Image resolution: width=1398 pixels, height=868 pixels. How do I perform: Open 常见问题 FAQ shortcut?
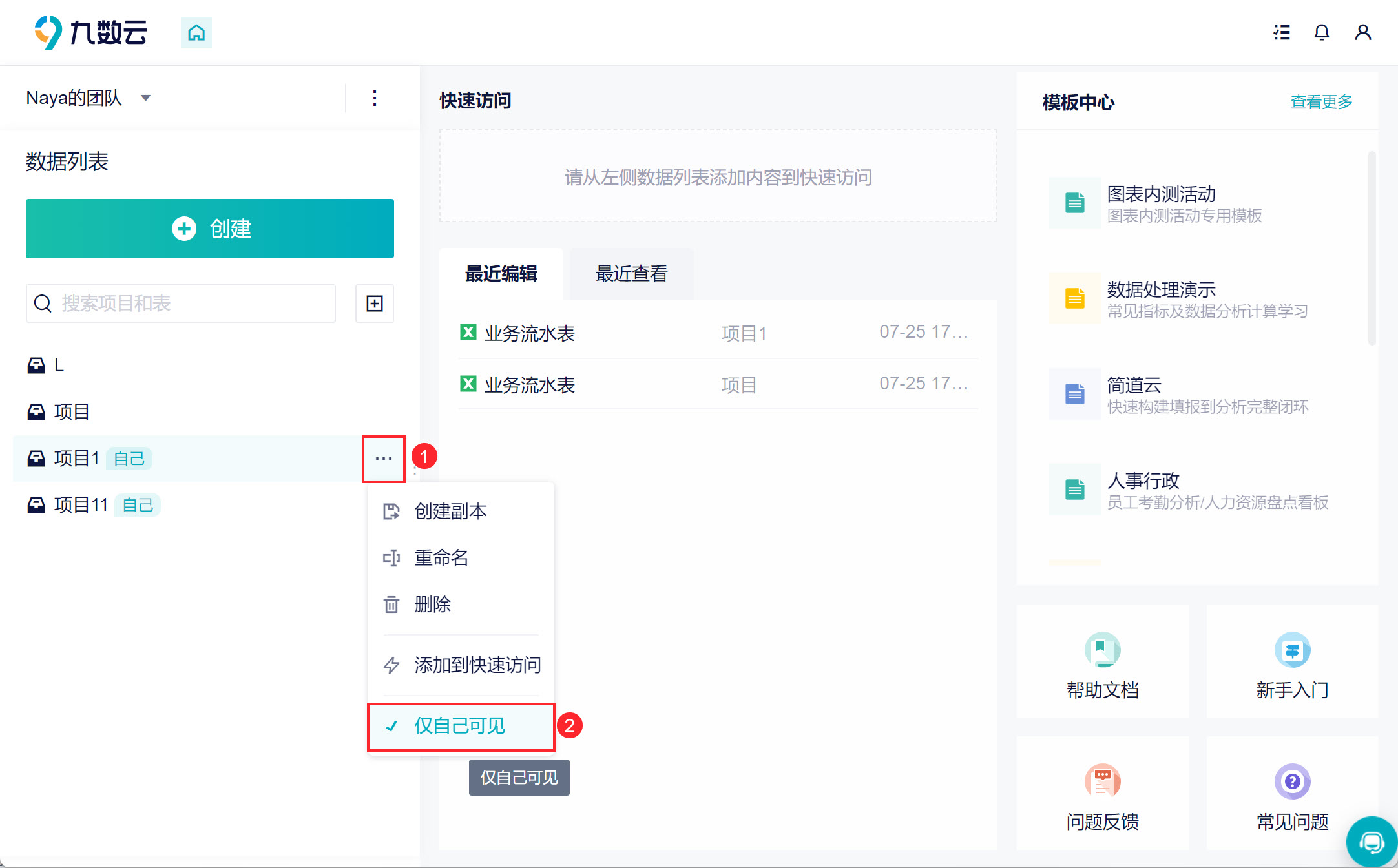(x=1292, y=794)
